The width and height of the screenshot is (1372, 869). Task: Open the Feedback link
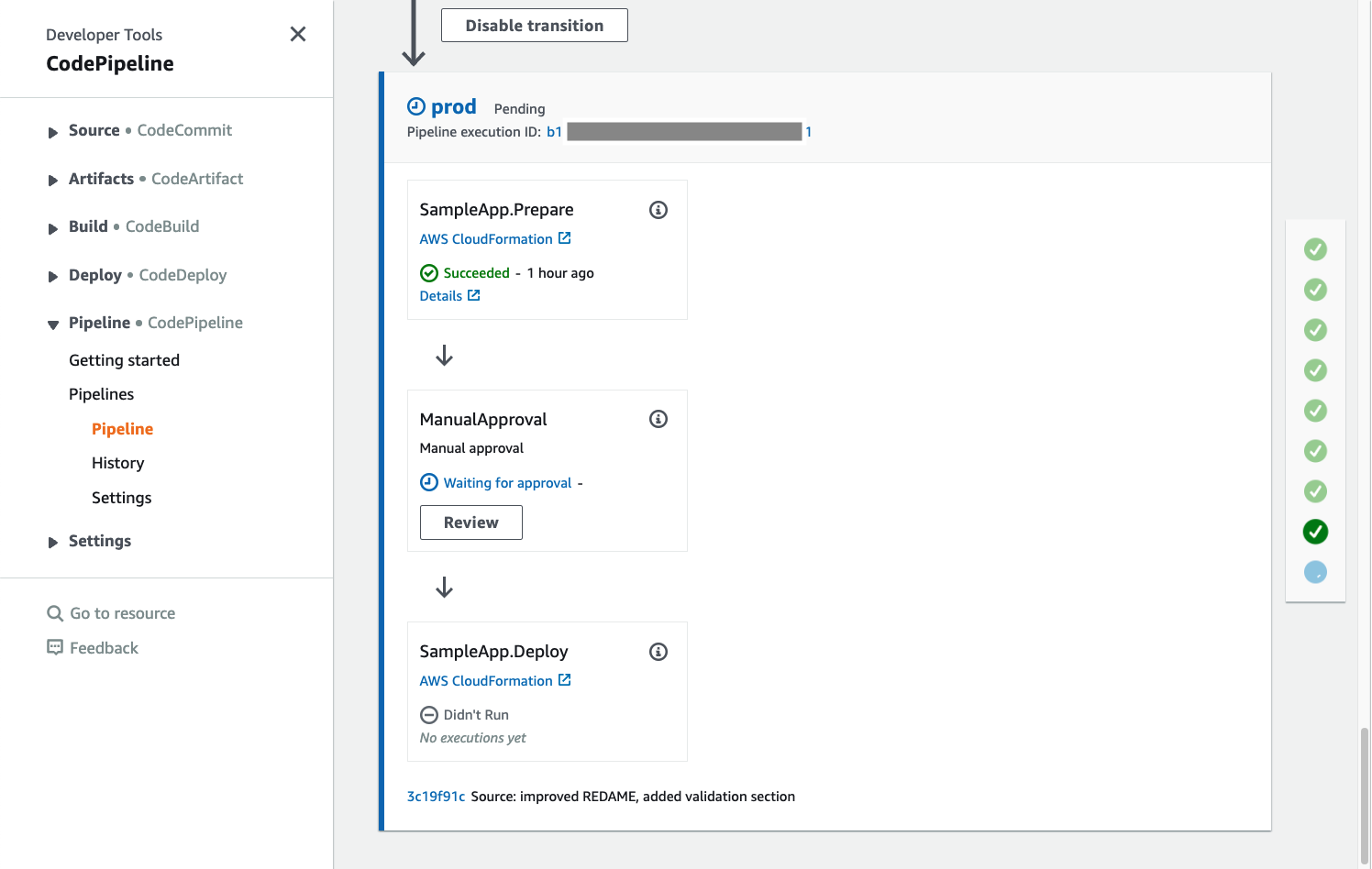(93, 648)
